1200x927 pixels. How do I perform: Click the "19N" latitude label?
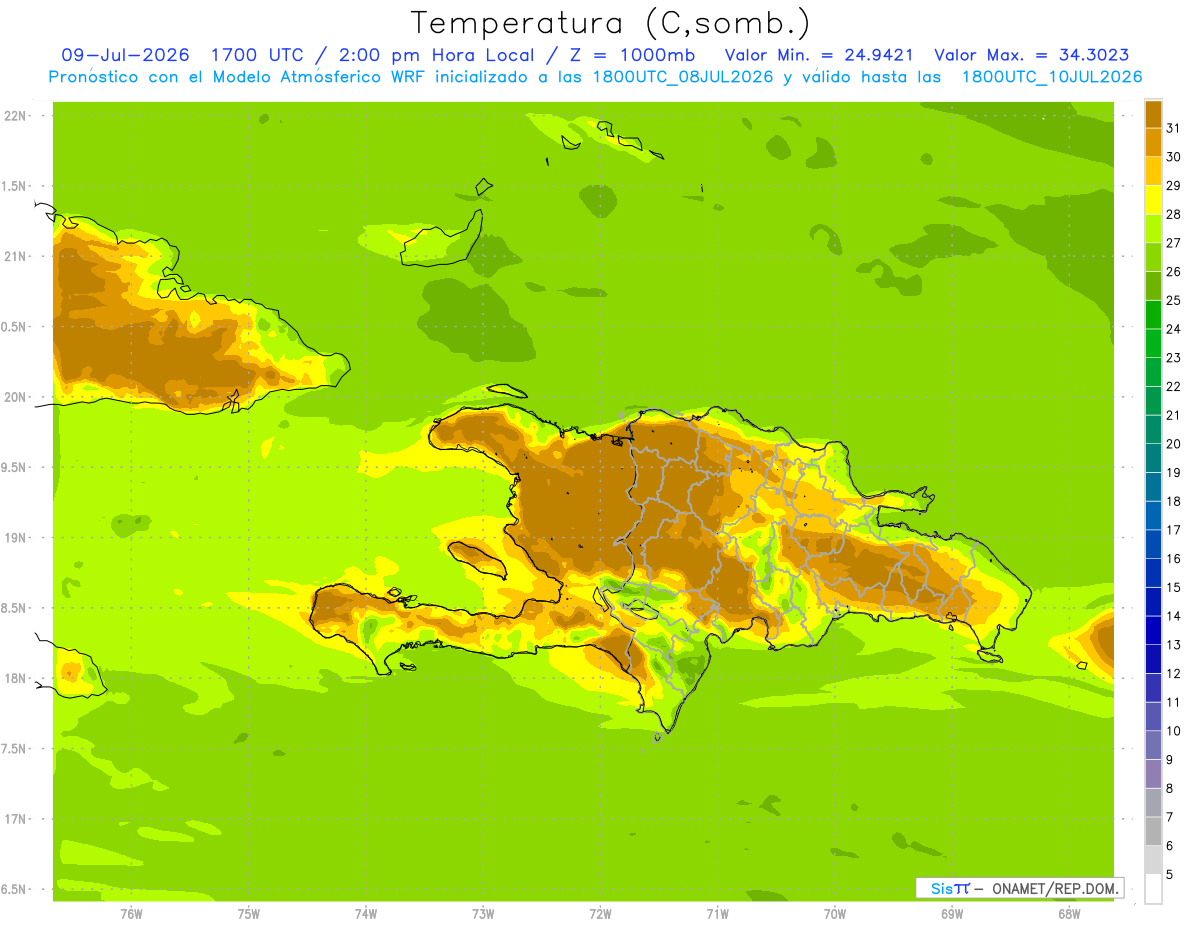pyautogui.click(x=15, y=538)
